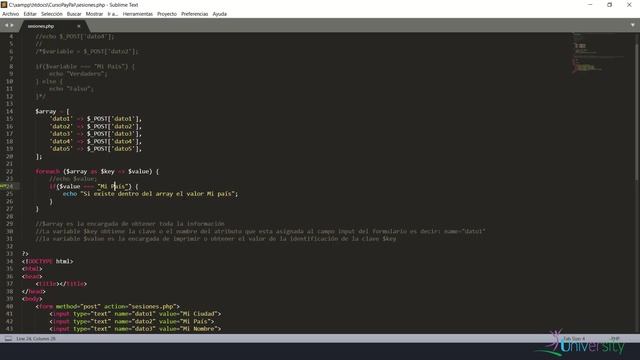Open the Ir a... menu
640x360 pixels.
[x=113, y=14]
